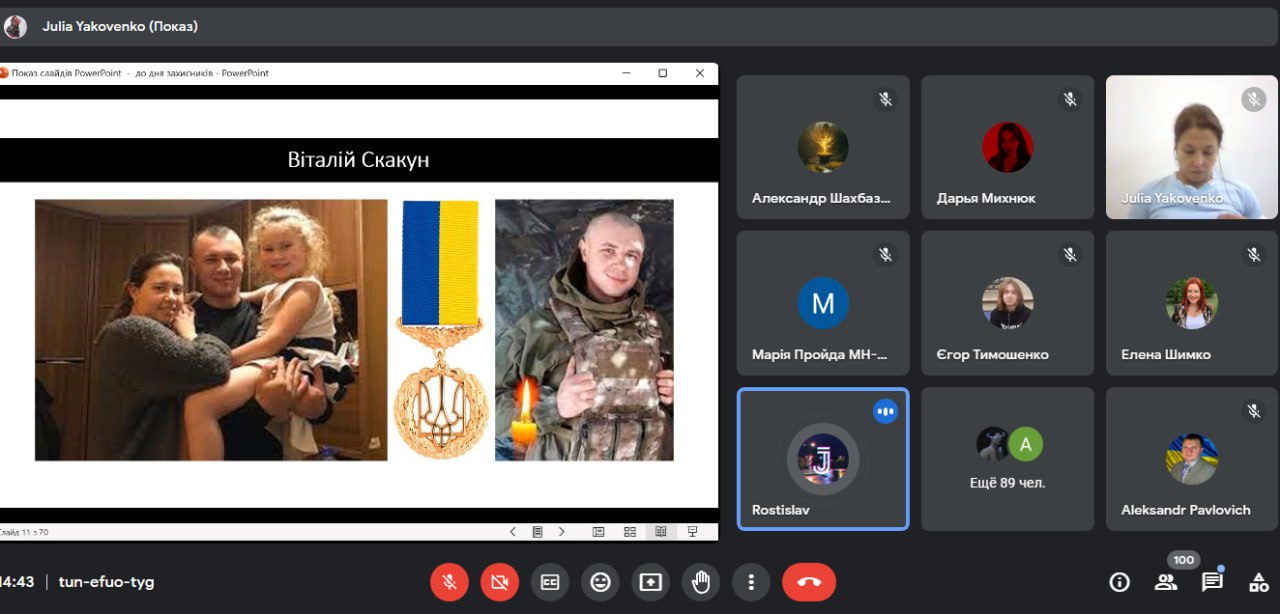The image size is (1280, 614).
Task: Open meeting details info icon
Action: point(1119,582)
